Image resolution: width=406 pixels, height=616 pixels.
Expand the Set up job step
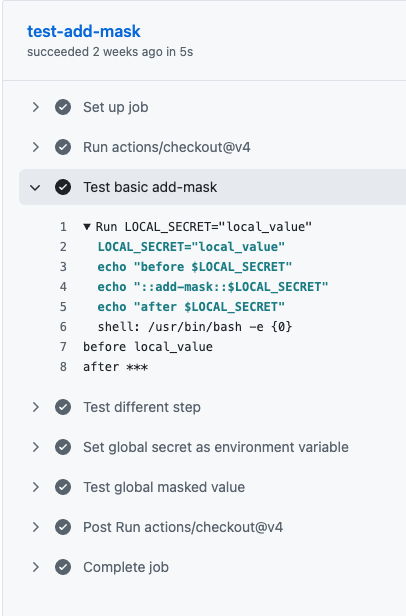(x=35, y=107)
